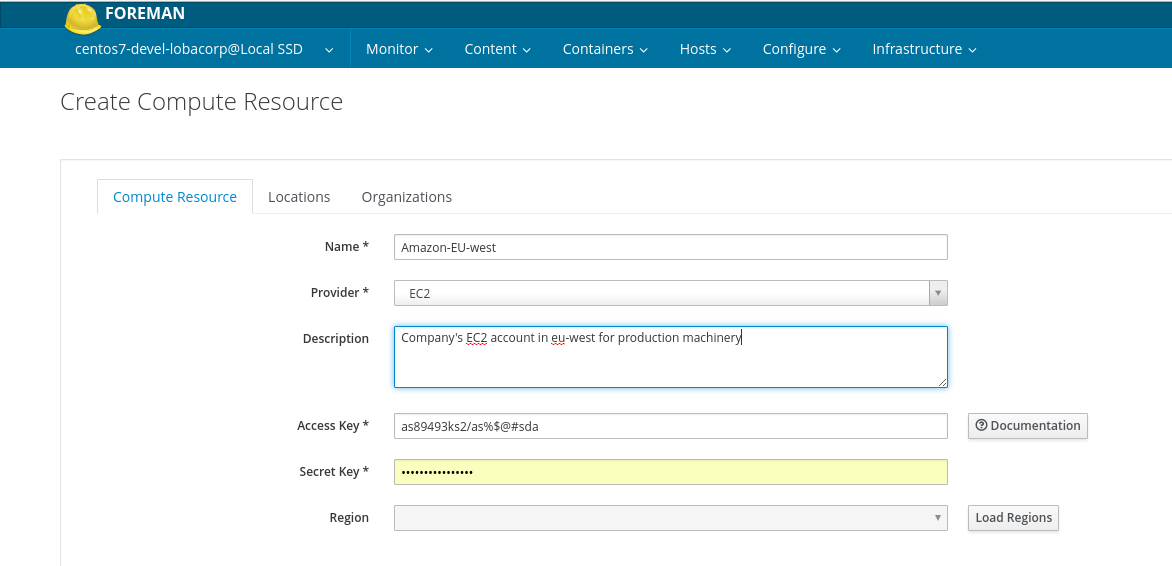This screenshot has height=566, width=1172.
Task: Focus the Access Key field
Action: [x=670, y=426]
